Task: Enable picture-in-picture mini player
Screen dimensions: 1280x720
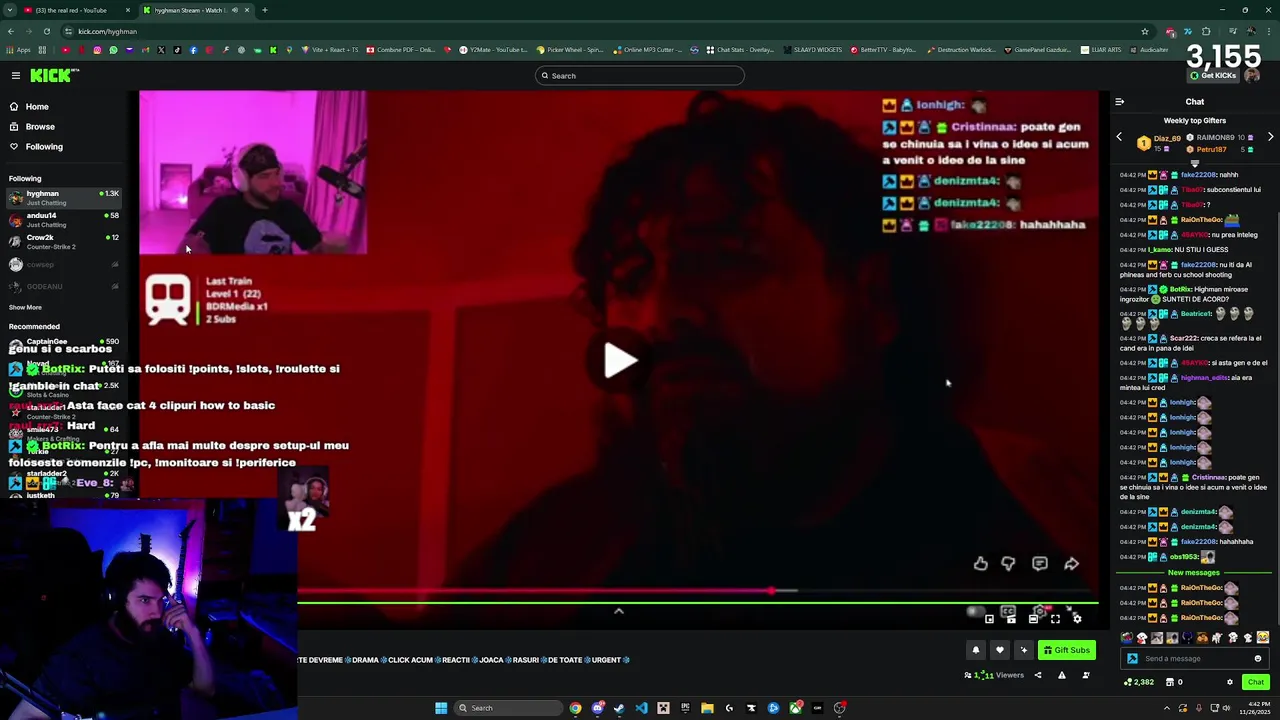Action: pyautogui.click(x=989, y=619)
